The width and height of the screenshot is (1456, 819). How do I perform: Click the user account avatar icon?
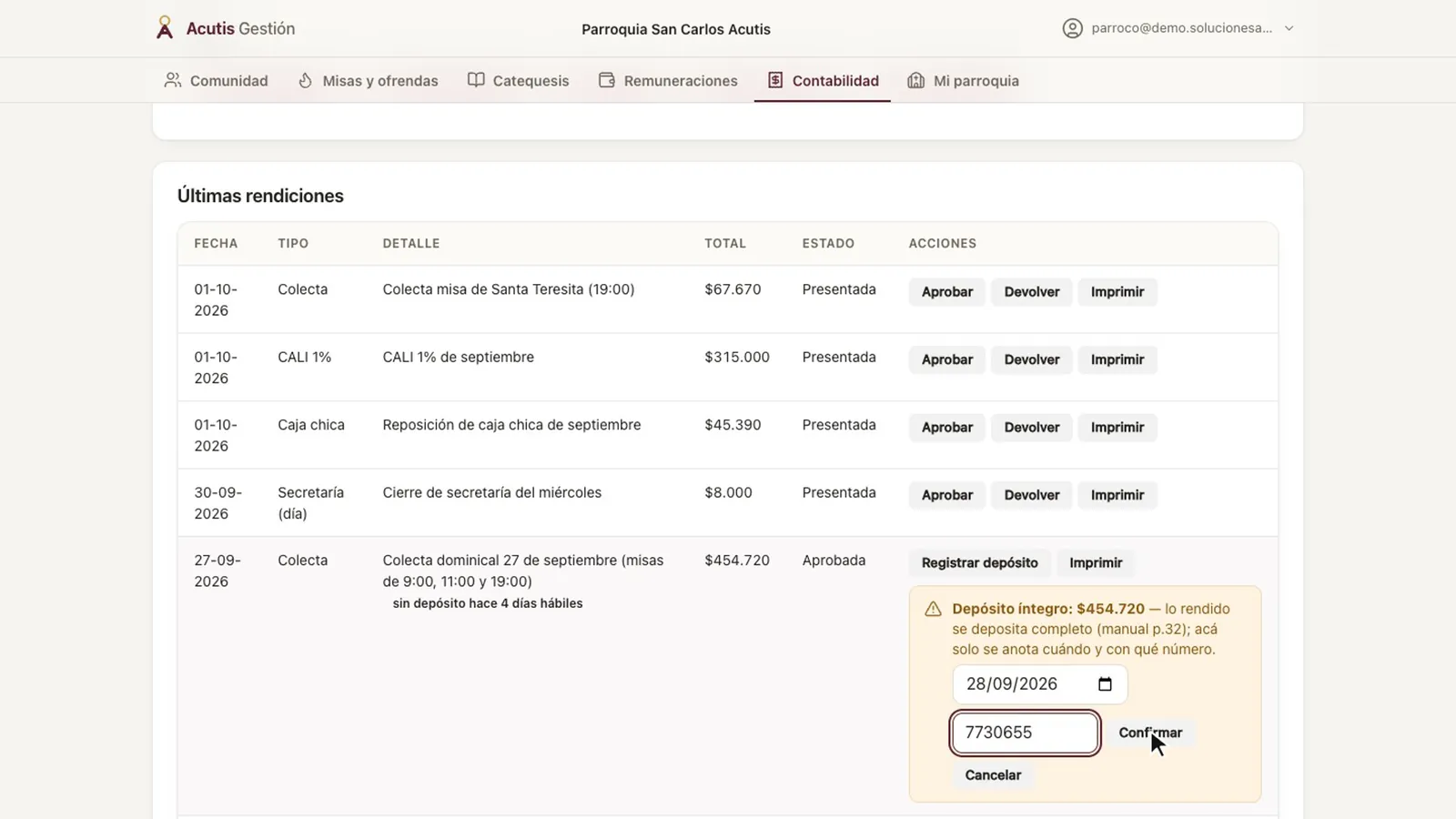click(1073, 28)
